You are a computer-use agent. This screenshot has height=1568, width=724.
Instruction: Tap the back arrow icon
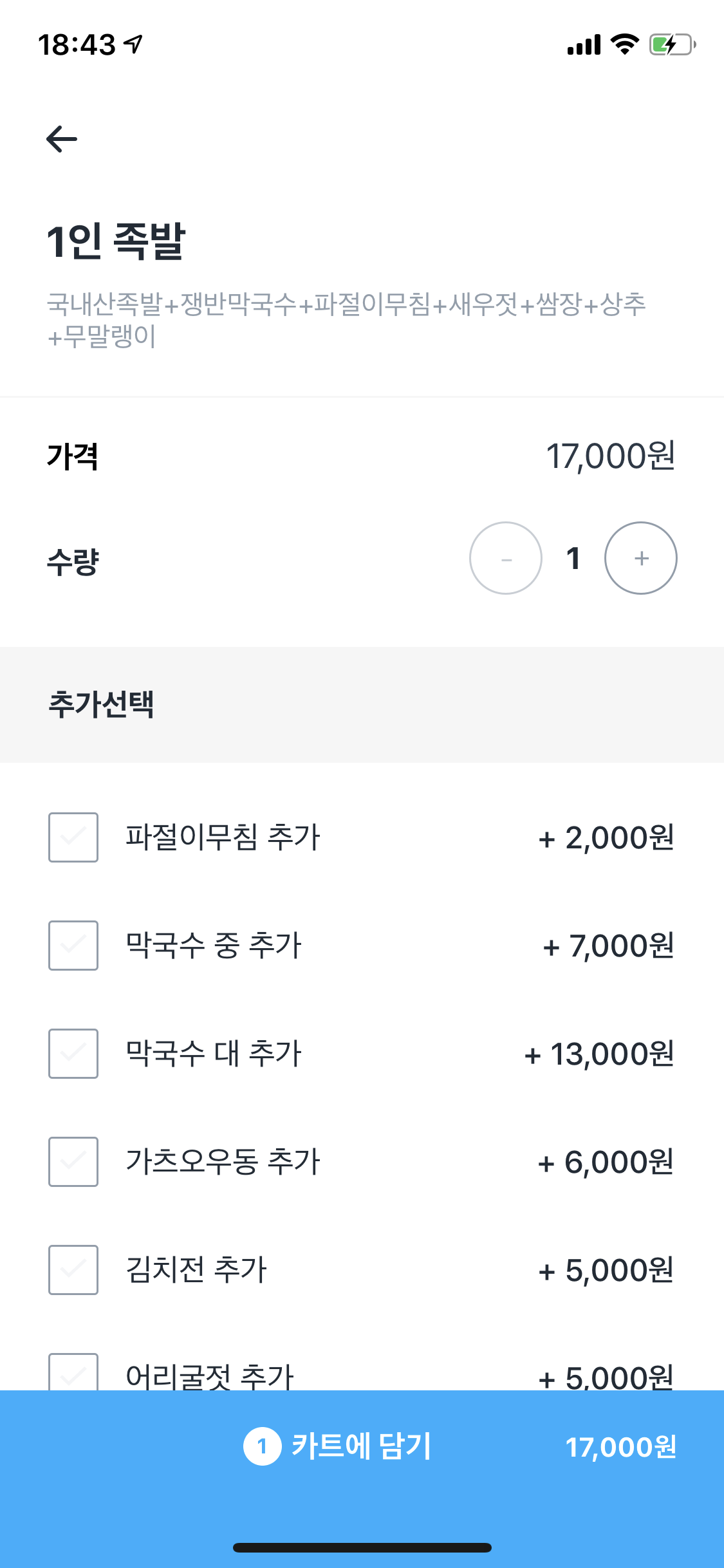click(x=62, y=139)
